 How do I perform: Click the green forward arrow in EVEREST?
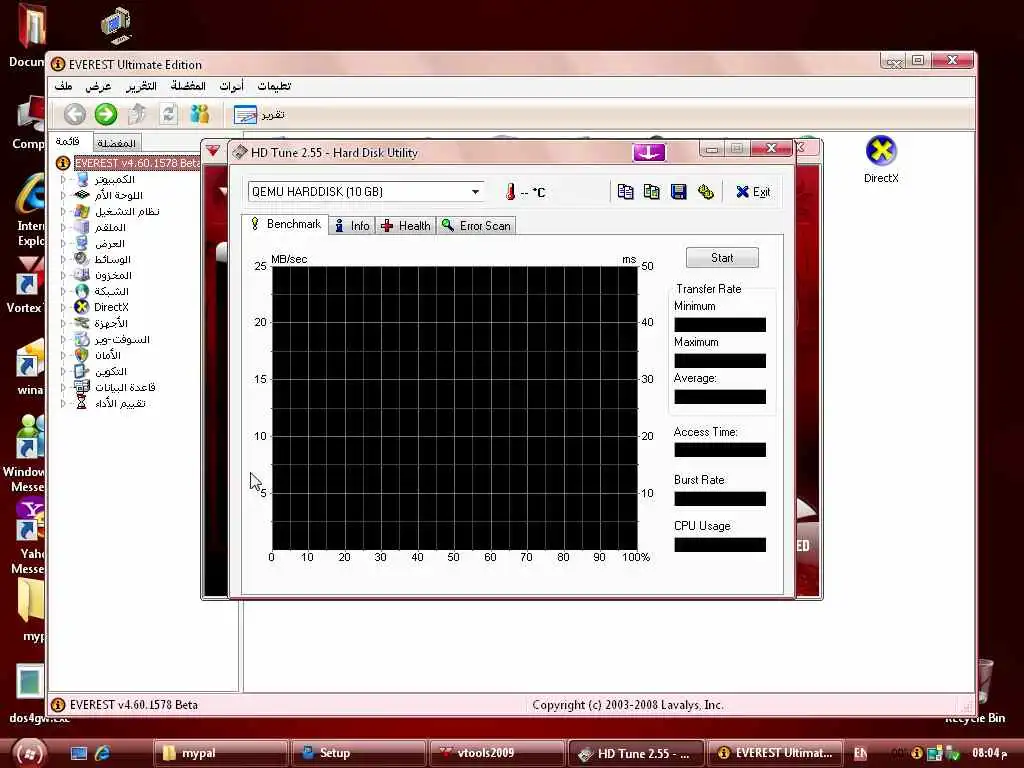[x=106, y=114]
